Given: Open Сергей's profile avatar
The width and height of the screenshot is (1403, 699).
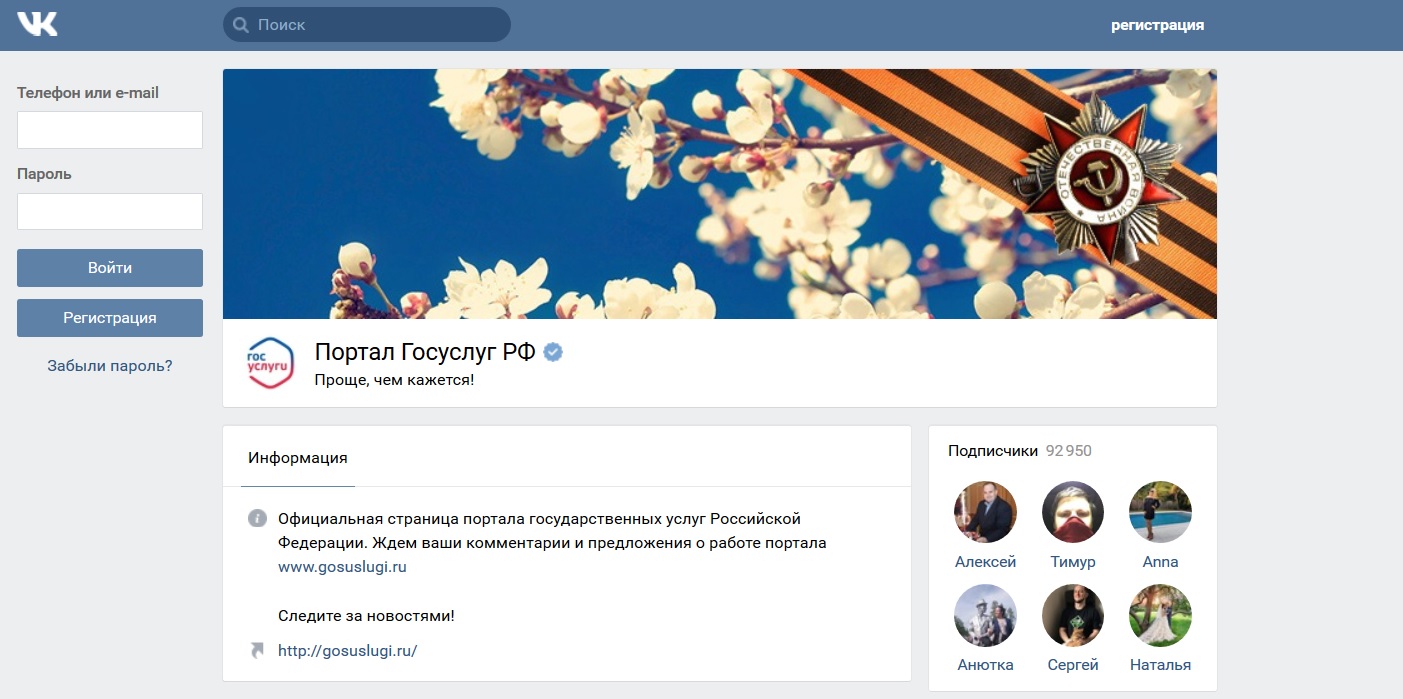Looking at the screenshot, I should coord(1073,615).
